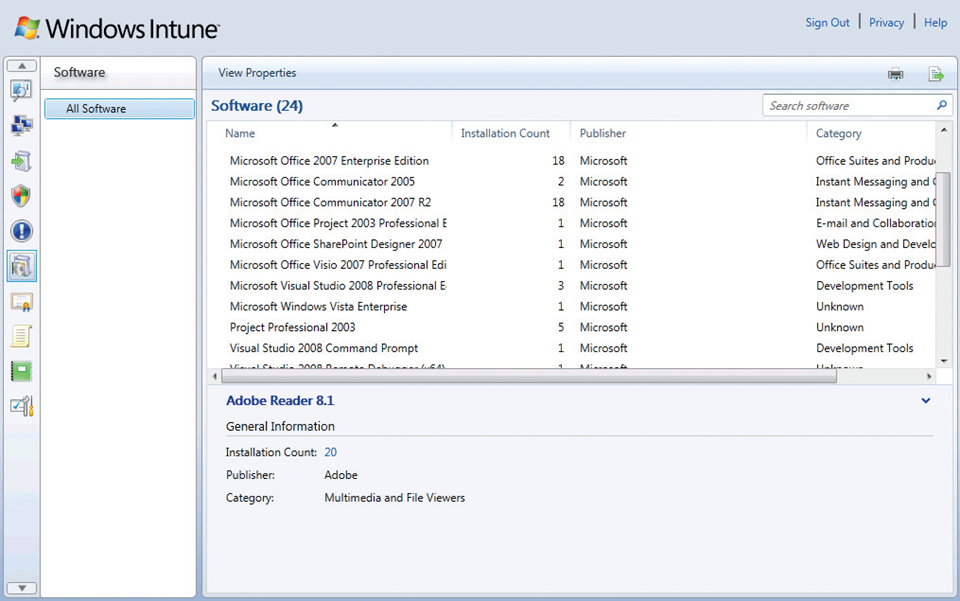960x601 pixels.
Task: Click the Multimedia and File Viewers category value
Action: [x=395, y=498]
